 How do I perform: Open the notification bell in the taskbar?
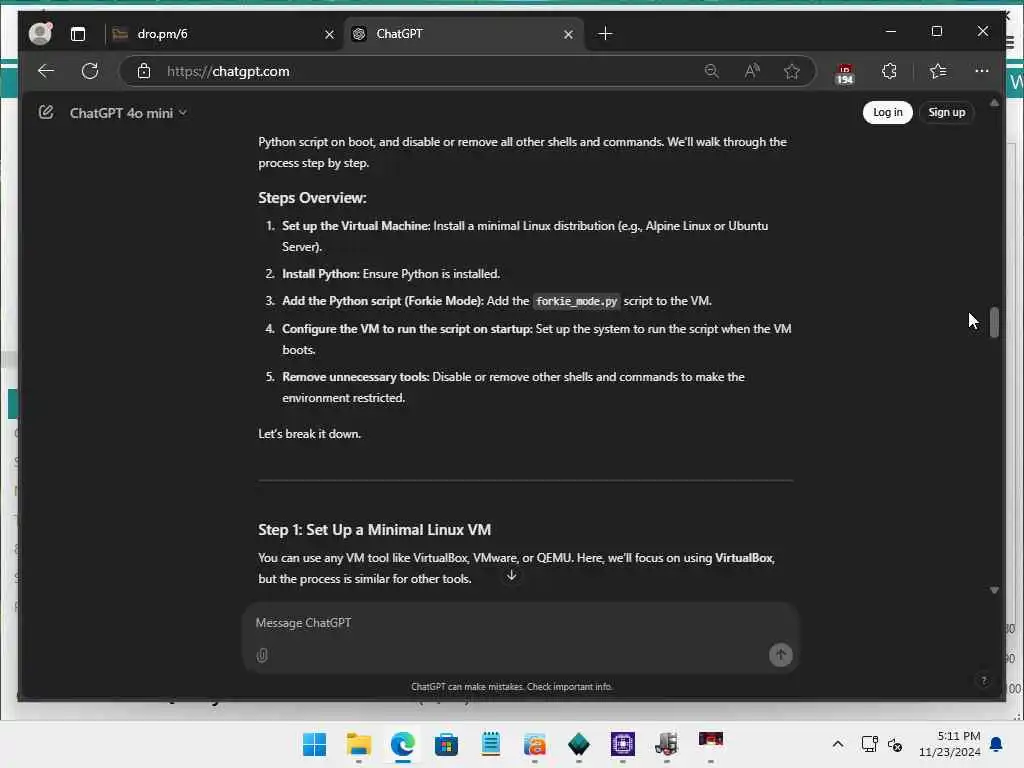click(x=996, y=744)
